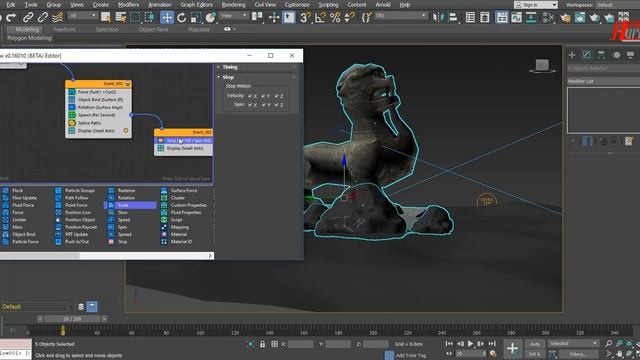Click the X coordinate input field
Viewport: 640px width, 360px height.
(300, 344)
